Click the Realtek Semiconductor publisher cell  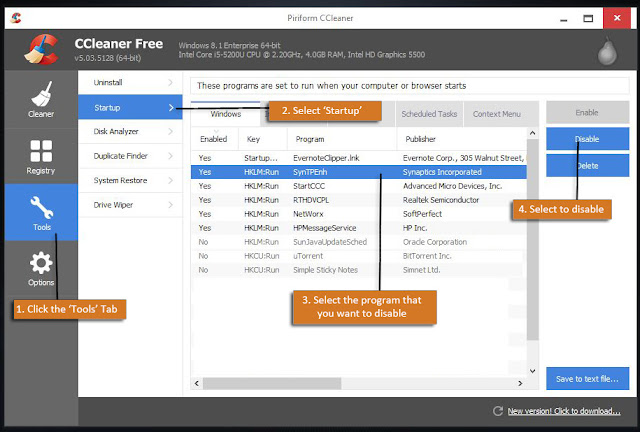click(441, 200)
